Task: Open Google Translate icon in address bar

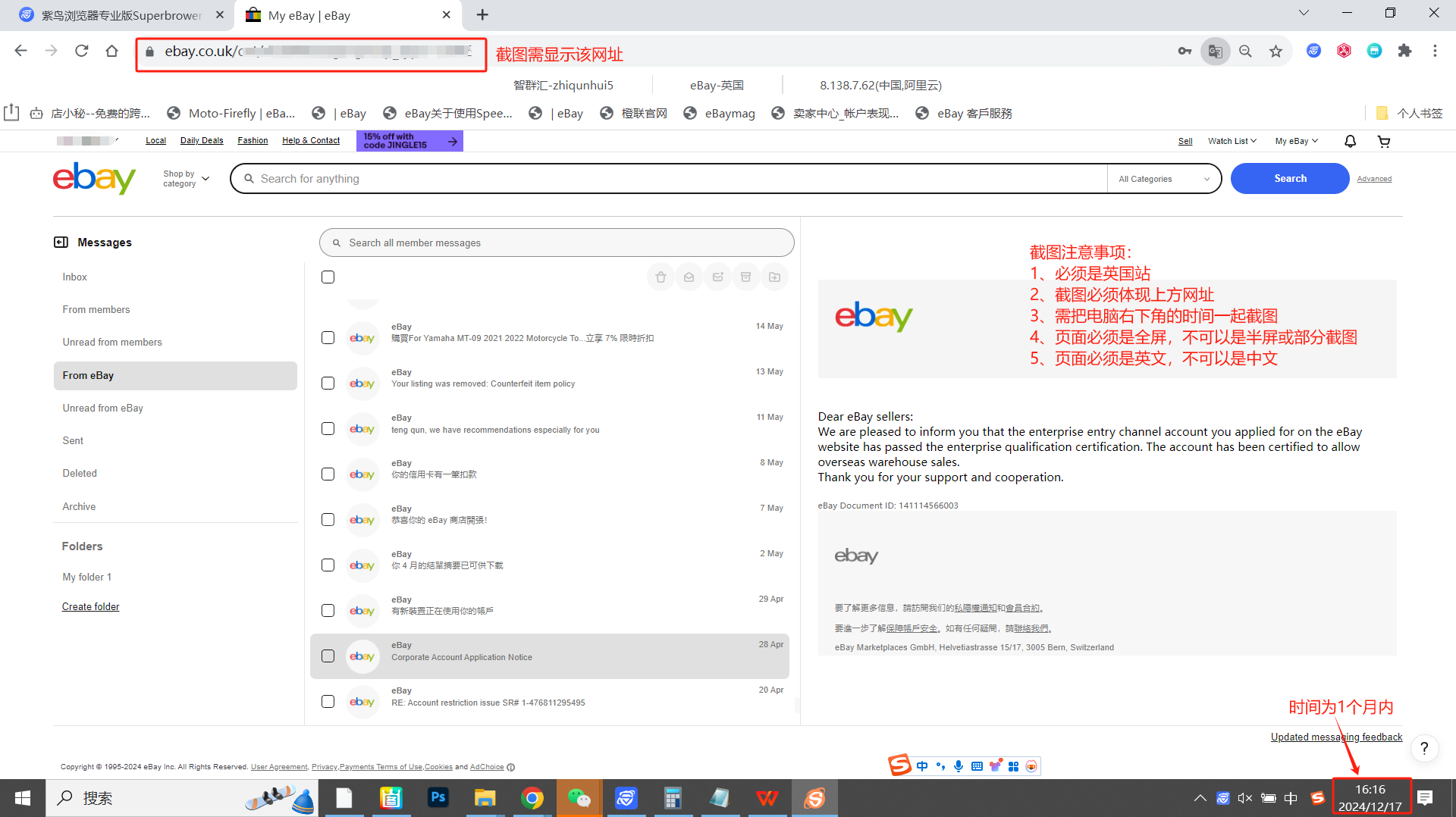Action: click(1215, 51)
